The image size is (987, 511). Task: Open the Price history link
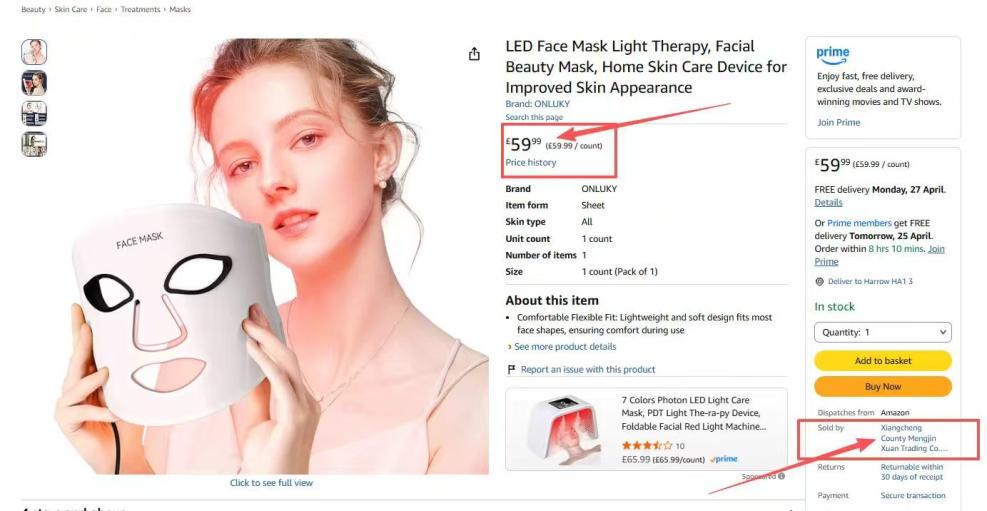(x=531, y=162)
